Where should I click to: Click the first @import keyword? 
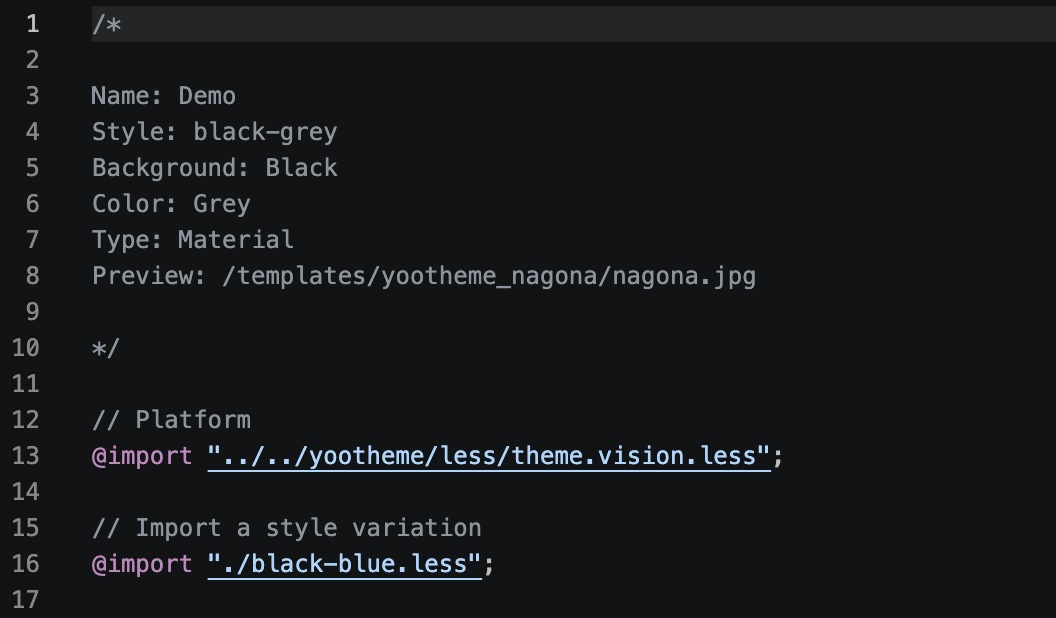142,456
